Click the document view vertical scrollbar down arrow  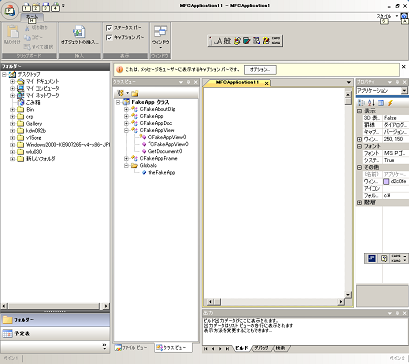[x=348, y=295]
